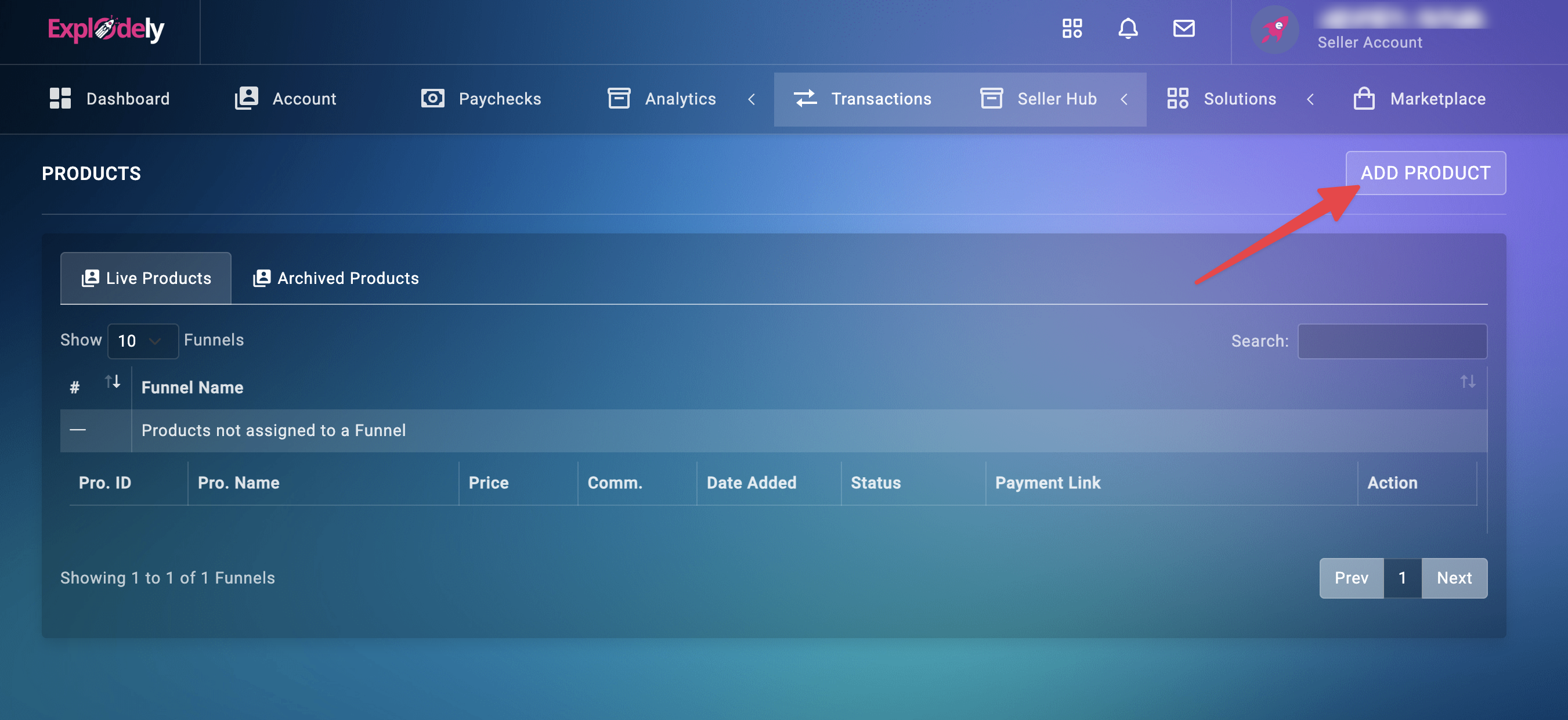Open the notifications bell

pos(1128,28)
